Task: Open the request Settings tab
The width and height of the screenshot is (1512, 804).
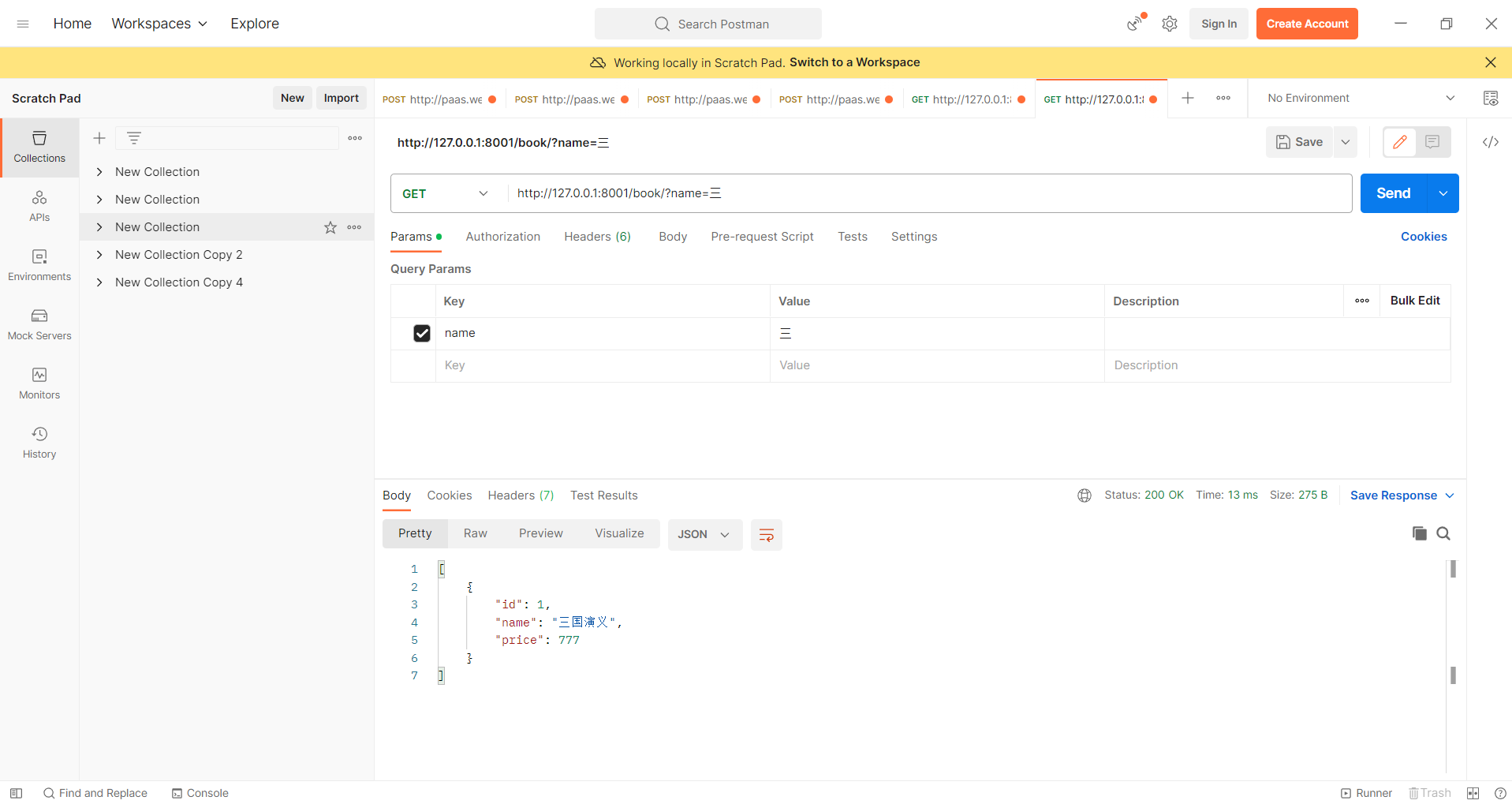Action: pos(914,237)
